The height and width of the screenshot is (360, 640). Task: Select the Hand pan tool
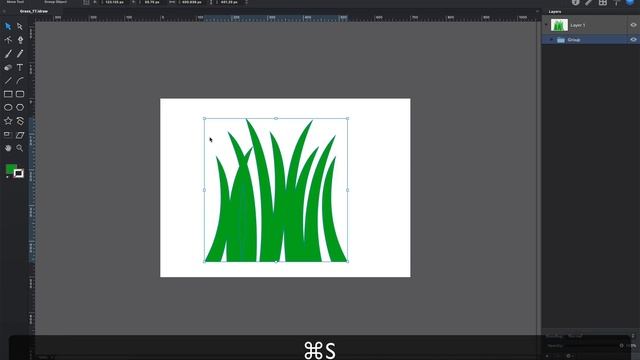[x=8, y=148]
